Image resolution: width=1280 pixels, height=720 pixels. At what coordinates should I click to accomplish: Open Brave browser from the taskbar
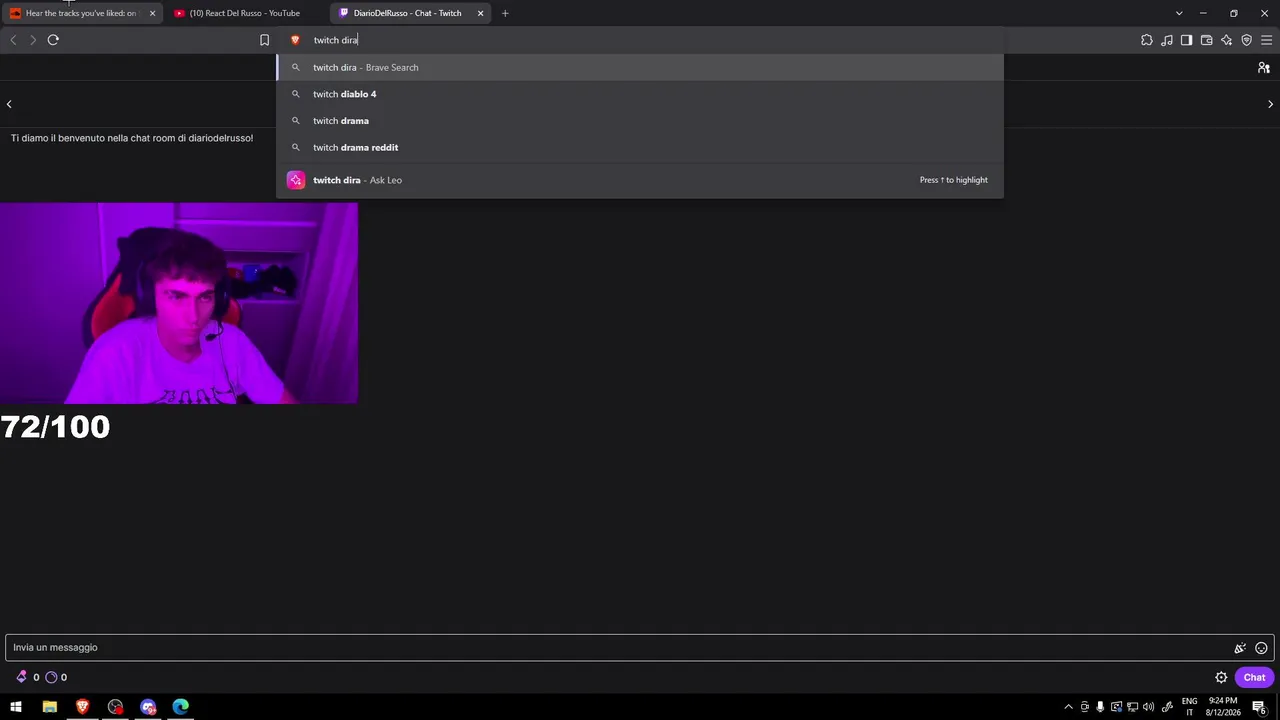(82, 707)
